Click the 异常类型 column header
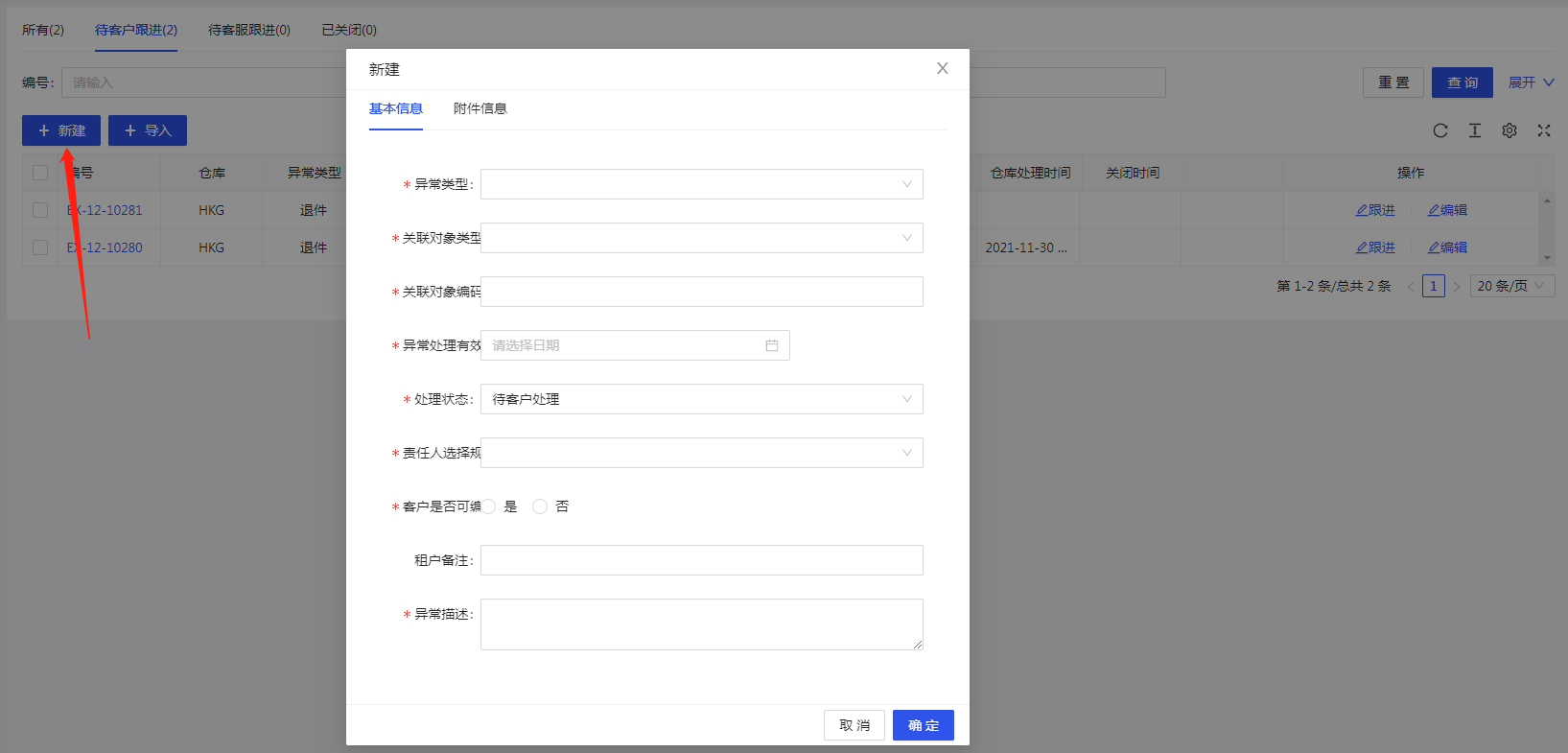 pos(315,173)
